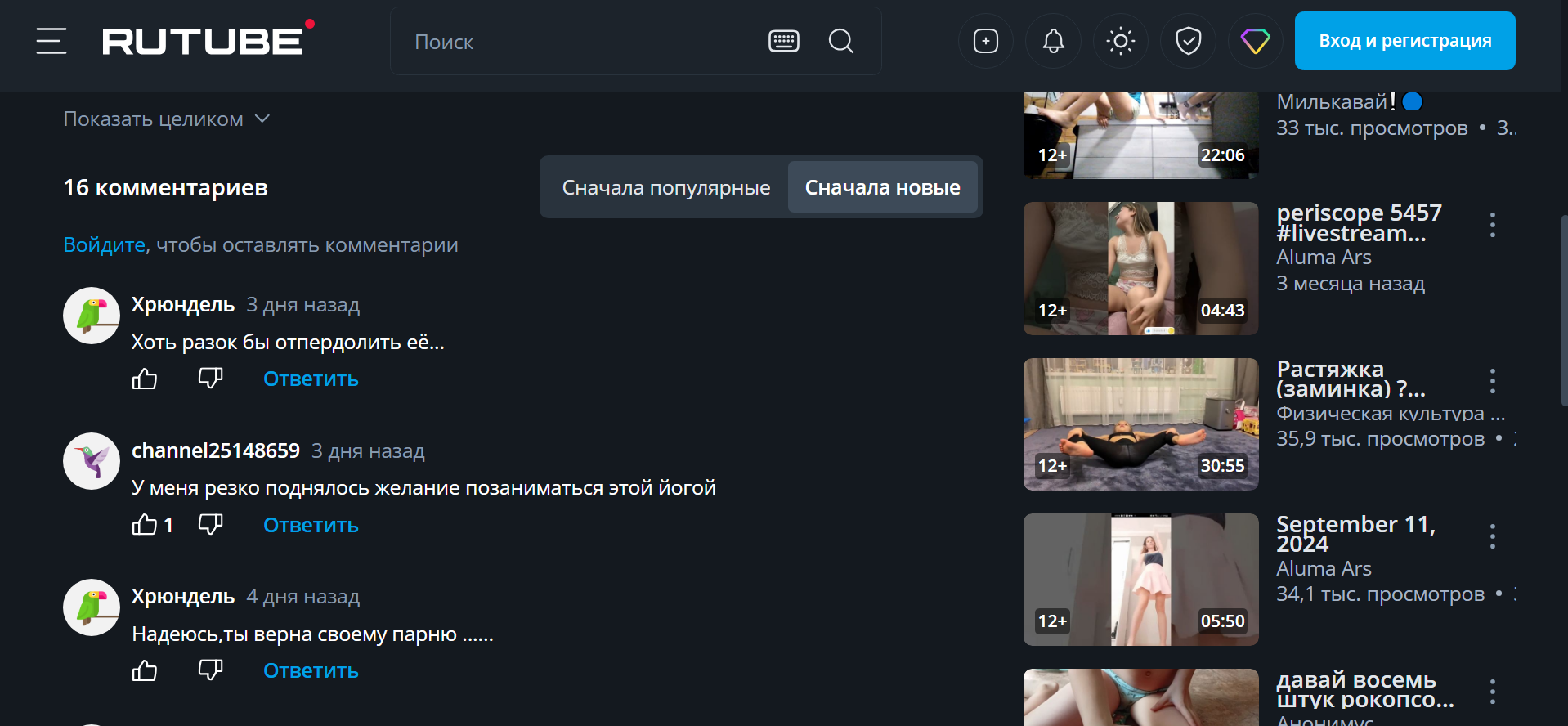This screenshot has width=1568, height=726.
Task: Open Хрюндель avatar on 3-days-ago comment
Action: click(92, 316)
